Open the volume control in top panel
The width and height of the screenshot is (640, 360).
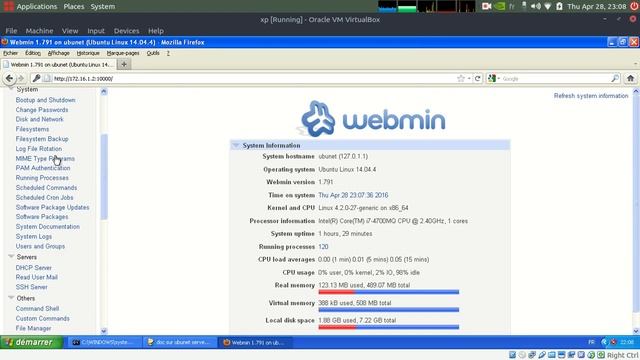click(x=536, y=6)
